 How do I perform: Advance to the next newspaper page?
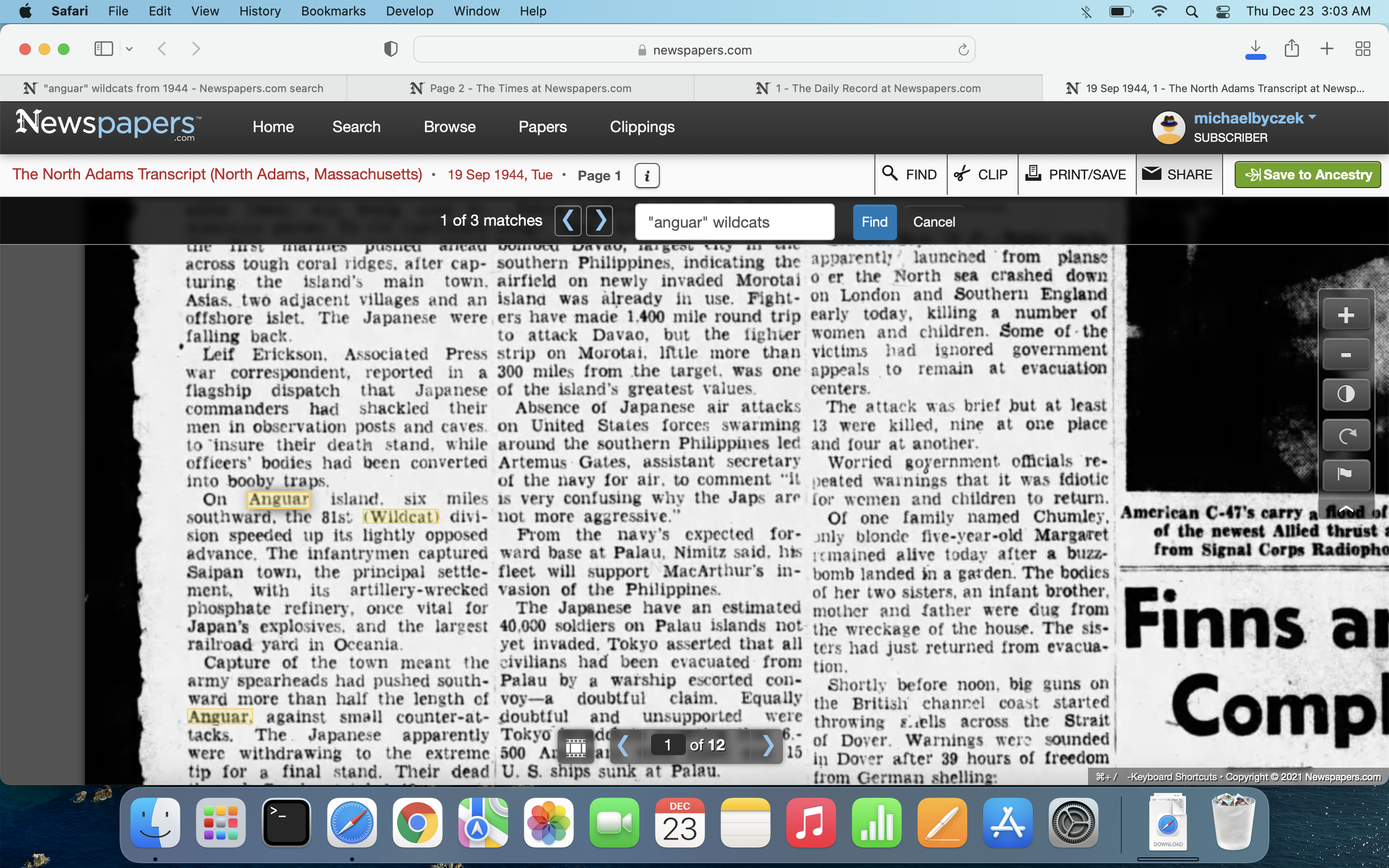pos(767,746)
